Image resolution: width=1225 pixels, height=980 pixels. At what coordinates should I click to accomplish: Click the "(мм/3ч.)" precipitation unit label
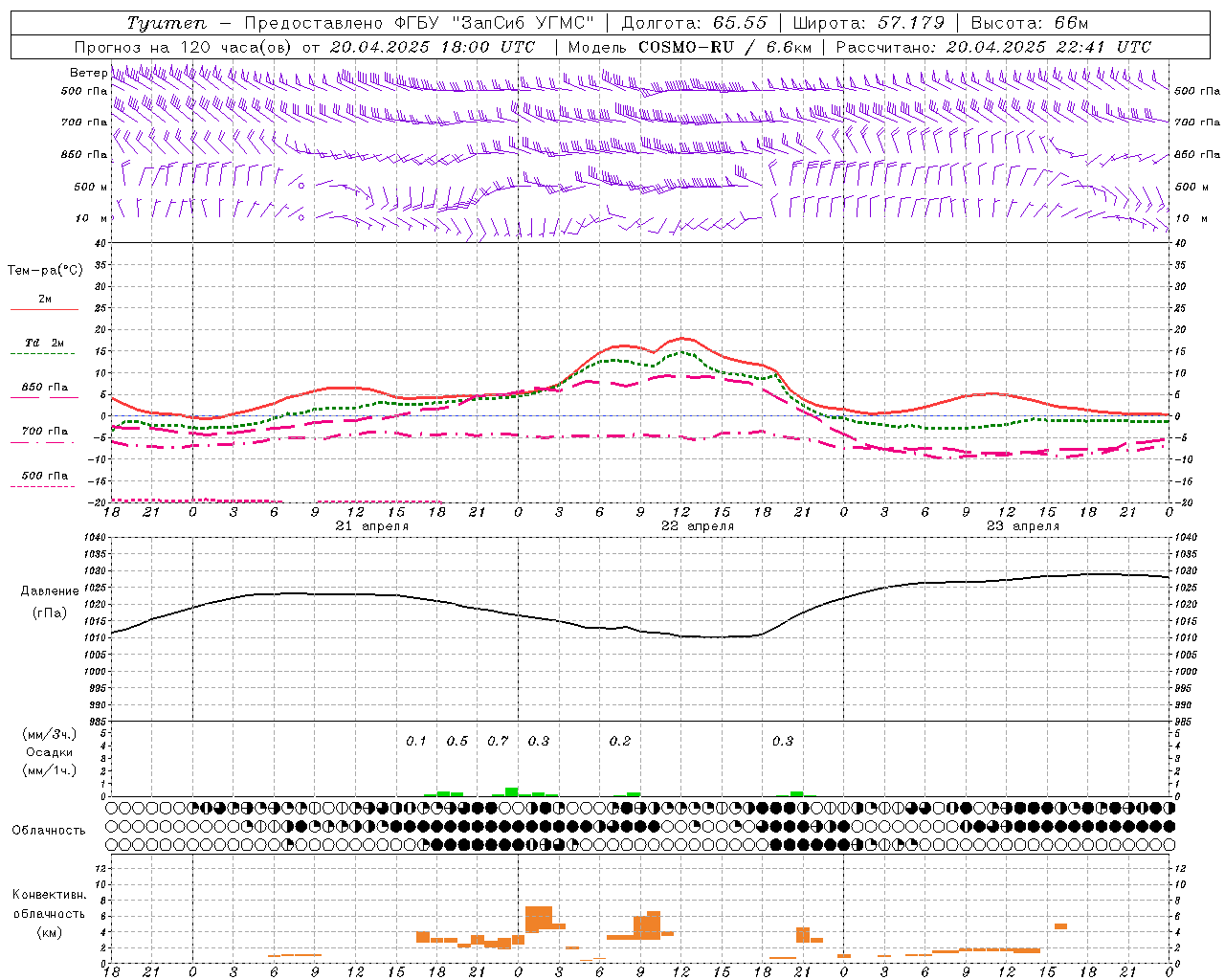50,734
